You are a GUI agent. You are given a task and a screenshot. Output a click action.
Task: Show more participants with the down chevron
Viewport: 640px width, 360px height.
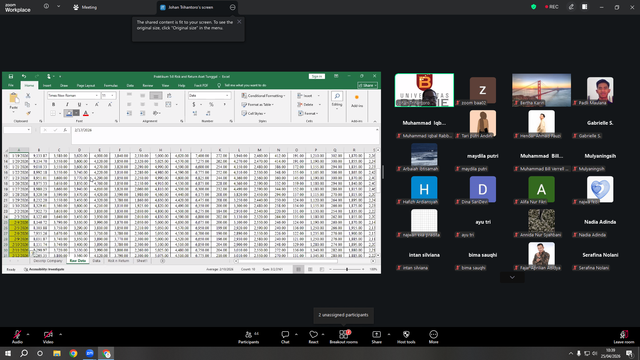tap(512, 278)
